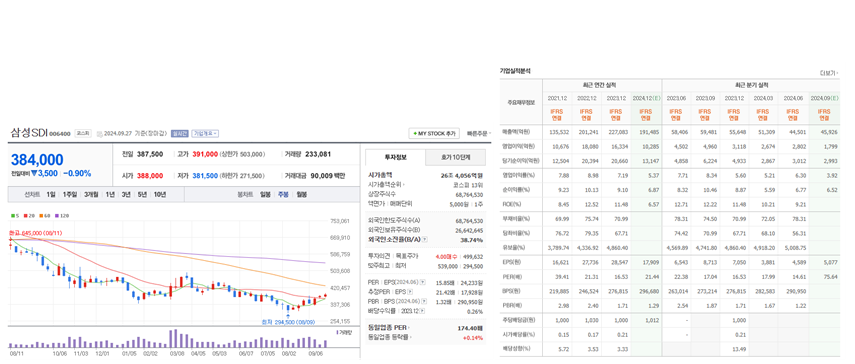Select the 1주일 line chart period
Viewport: 855px width, 364px height.
tap(69, 195)
